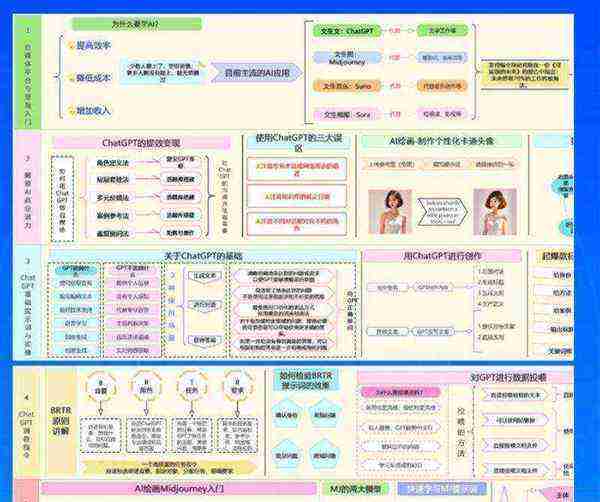Click the 'AI绘画-制作个性化卡通头像' heading

click(x=442, y=141)
